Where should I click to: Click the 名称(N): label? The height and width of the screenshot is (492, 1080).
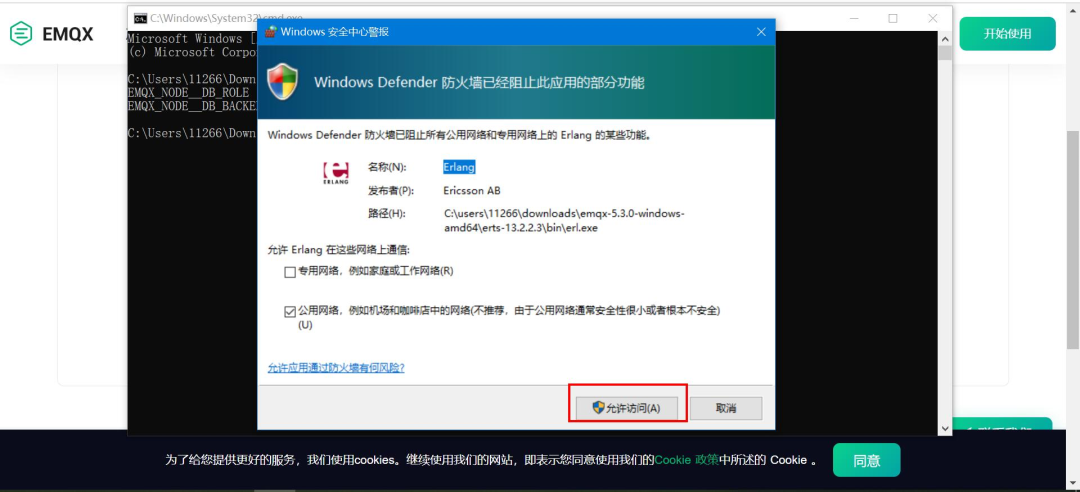(x=387, y=167)
